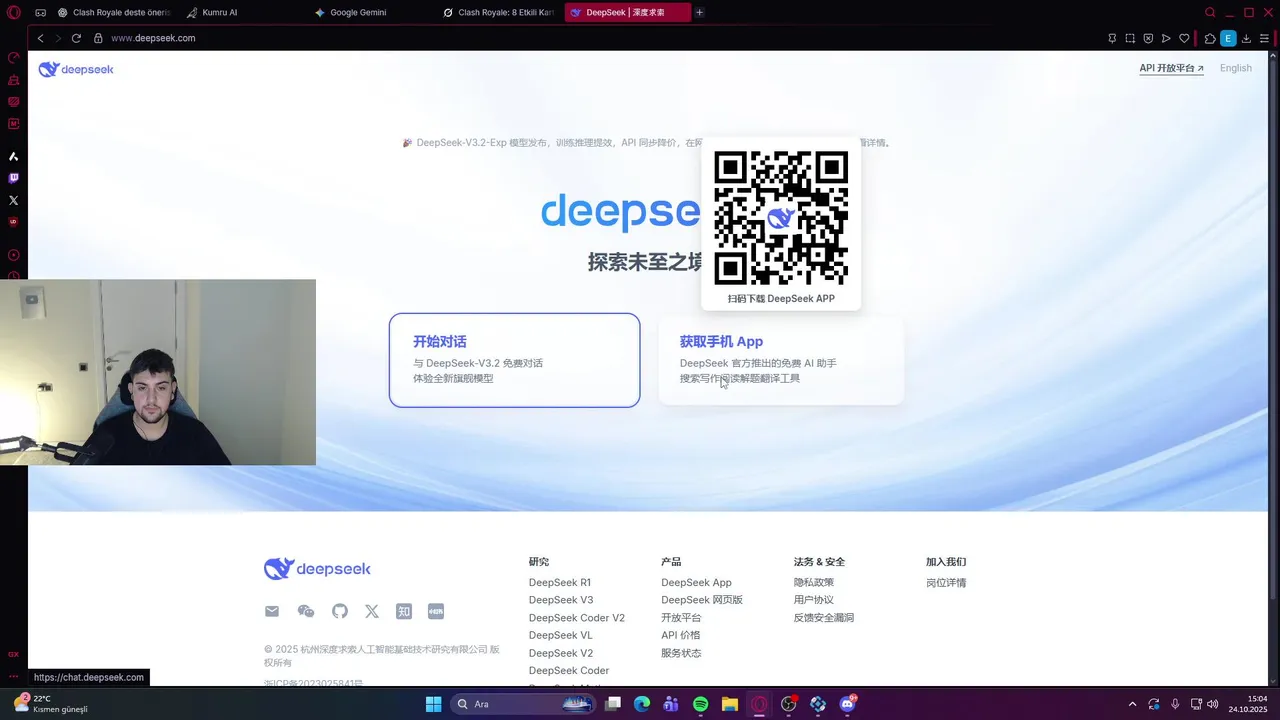
Task: Open the browser downloads icon
Action: tap(1246, 38)
